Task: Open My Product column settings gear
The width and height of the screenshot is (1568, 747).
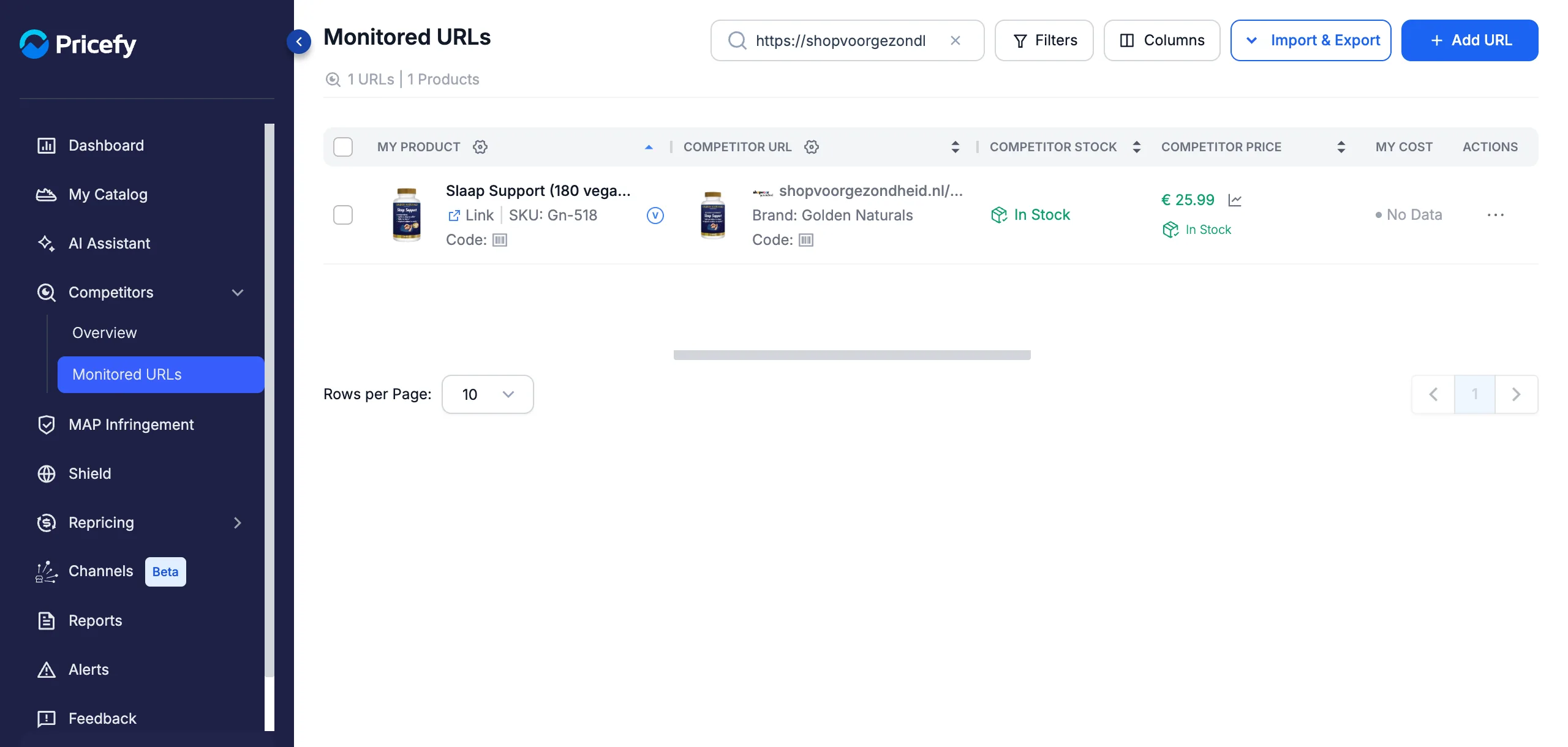Action: (480, 147)
